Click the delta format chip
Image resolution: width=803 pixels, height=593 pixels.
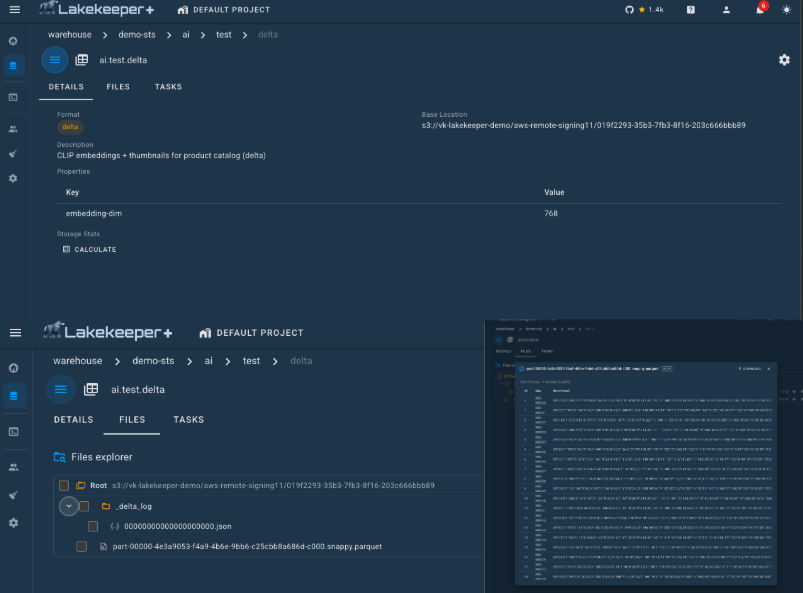tap(70, 127)
